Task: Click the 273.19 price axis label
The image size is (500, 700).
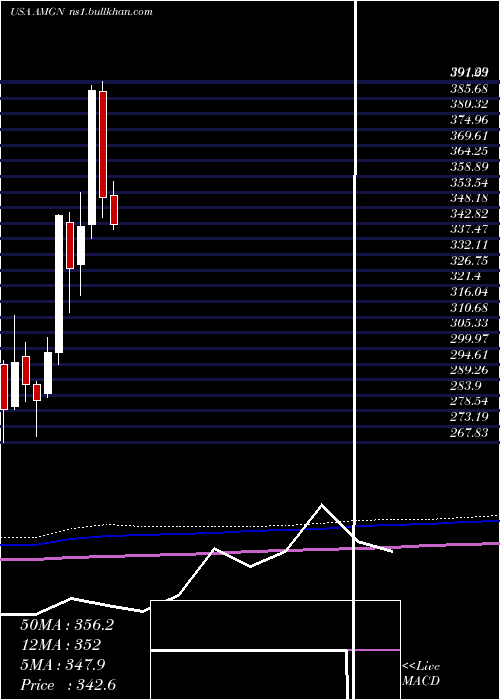Action: pyautogui.click(x=469, y=417)
